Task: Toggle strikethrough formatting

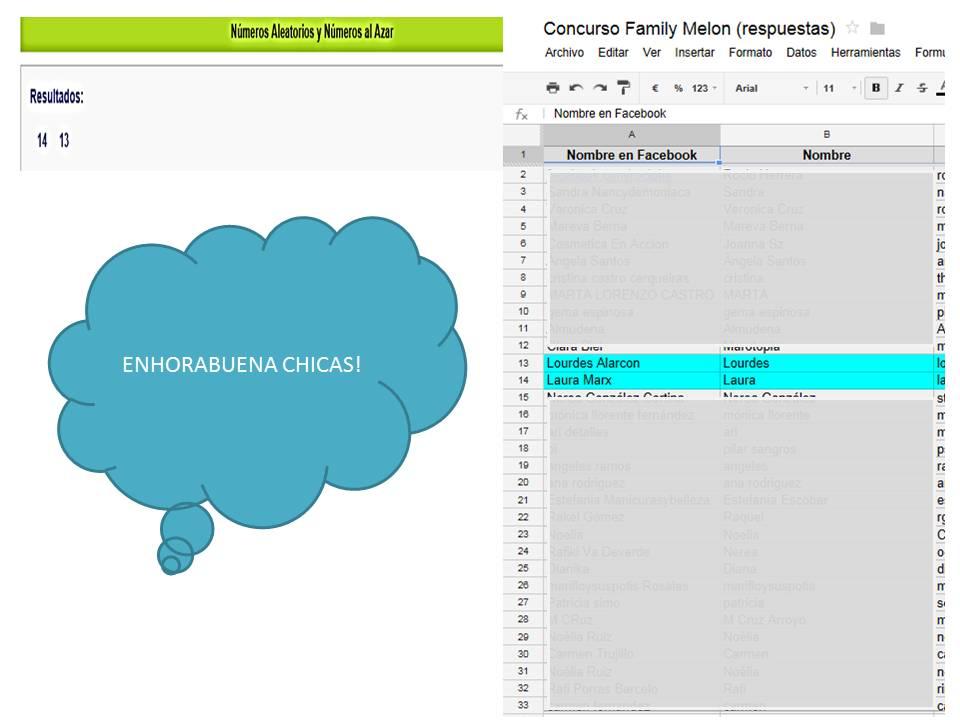Action: tap(922, 88)
